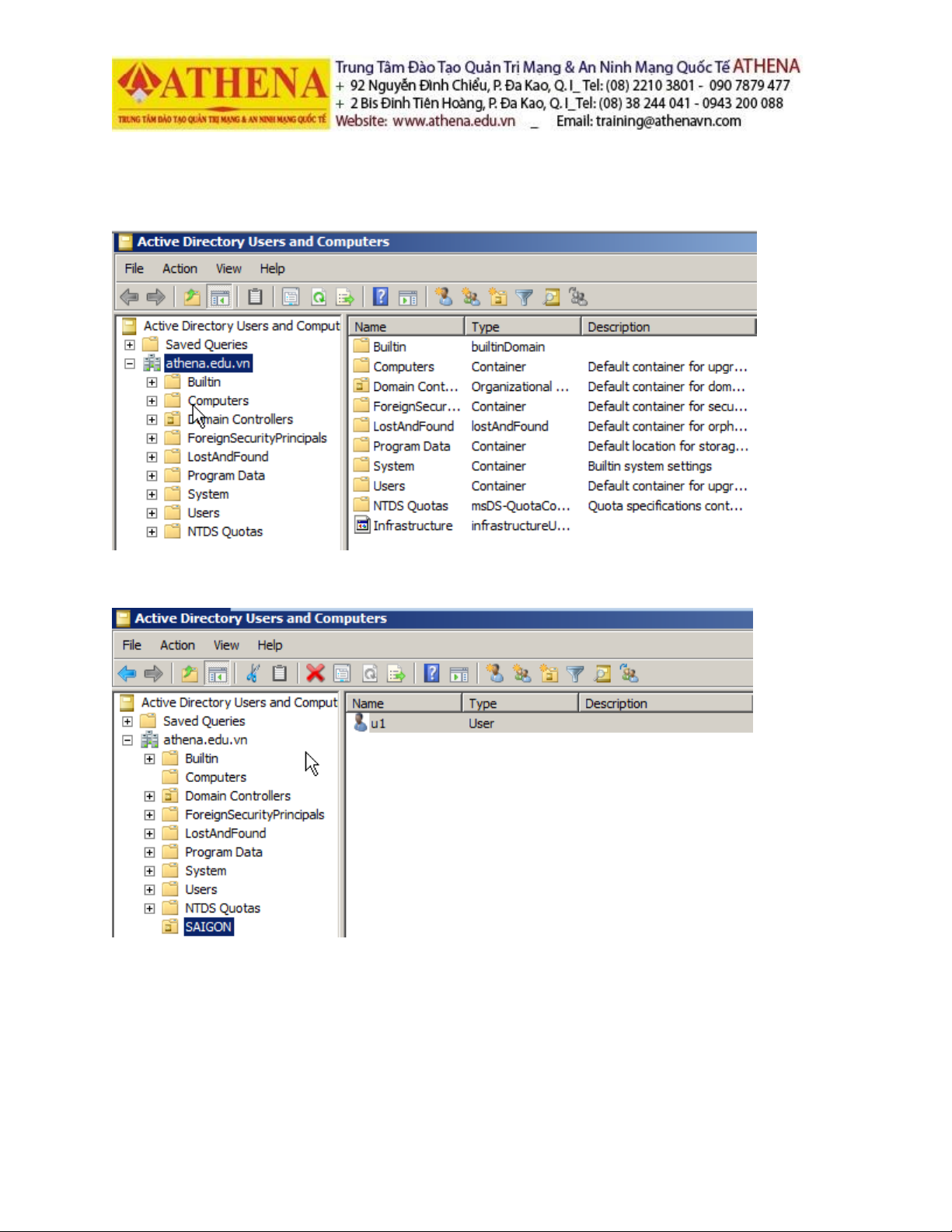
Task: Expand Saved Queries in the top window
Action: (x=130, y=344)
